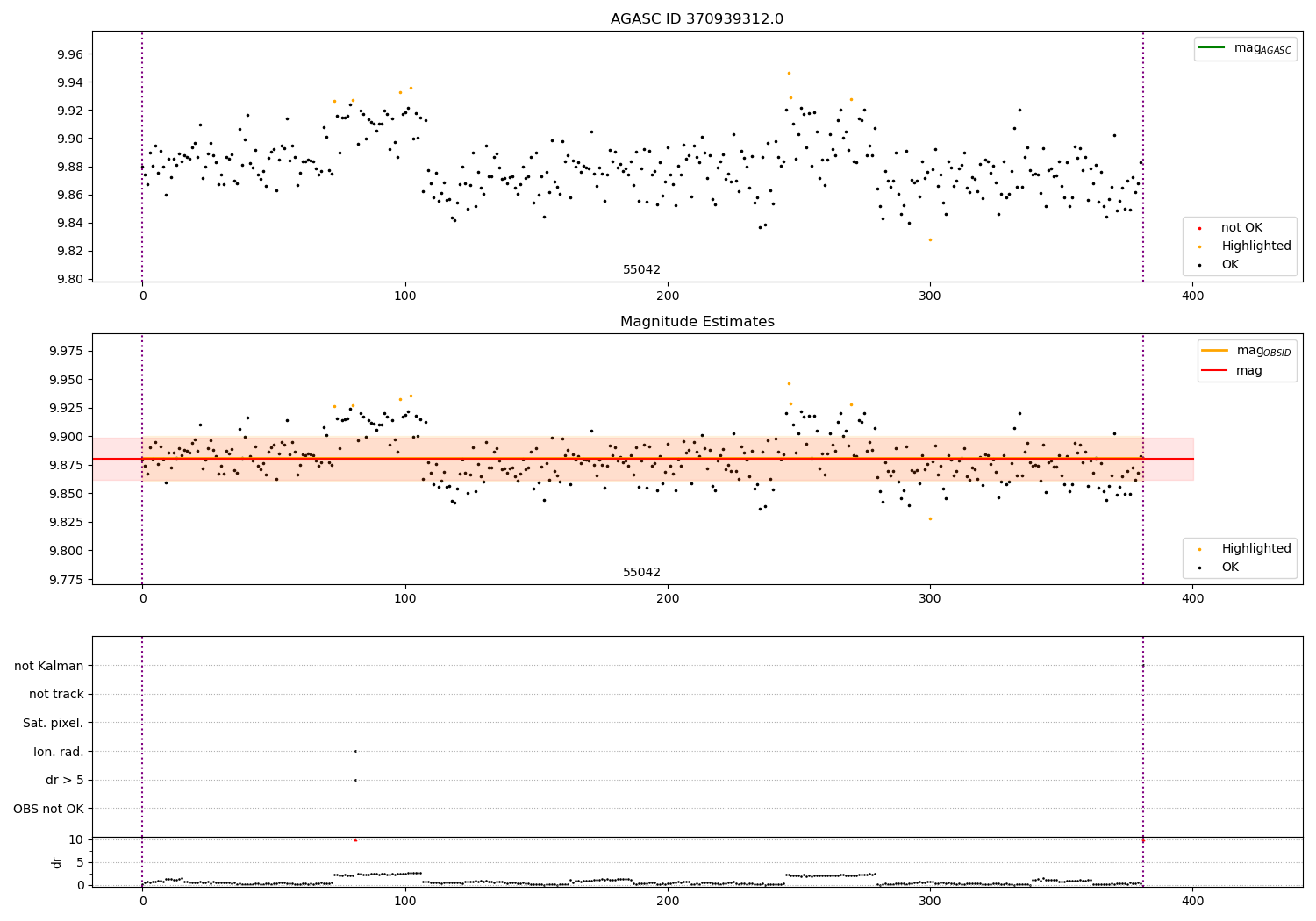Click the title 'AGASC ID 370939312.0'

pos(697,19)
